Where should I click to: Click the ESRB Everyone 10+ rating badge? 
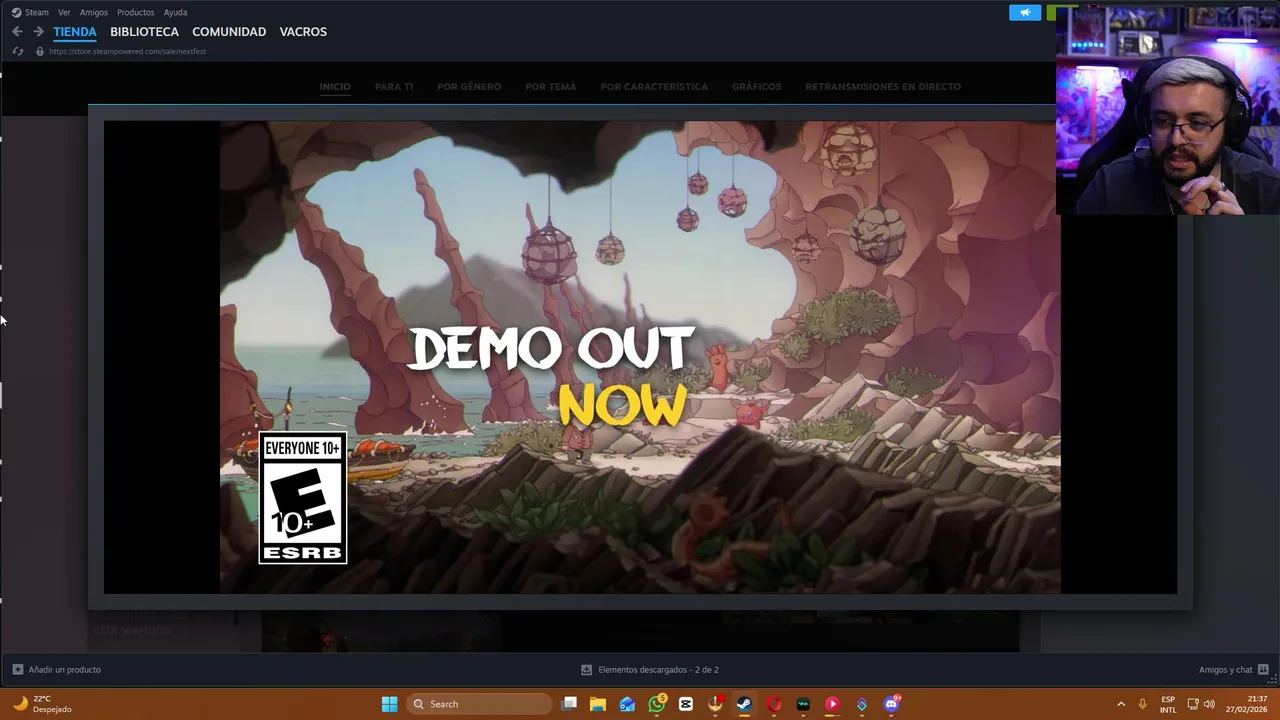tap(303, 498)
